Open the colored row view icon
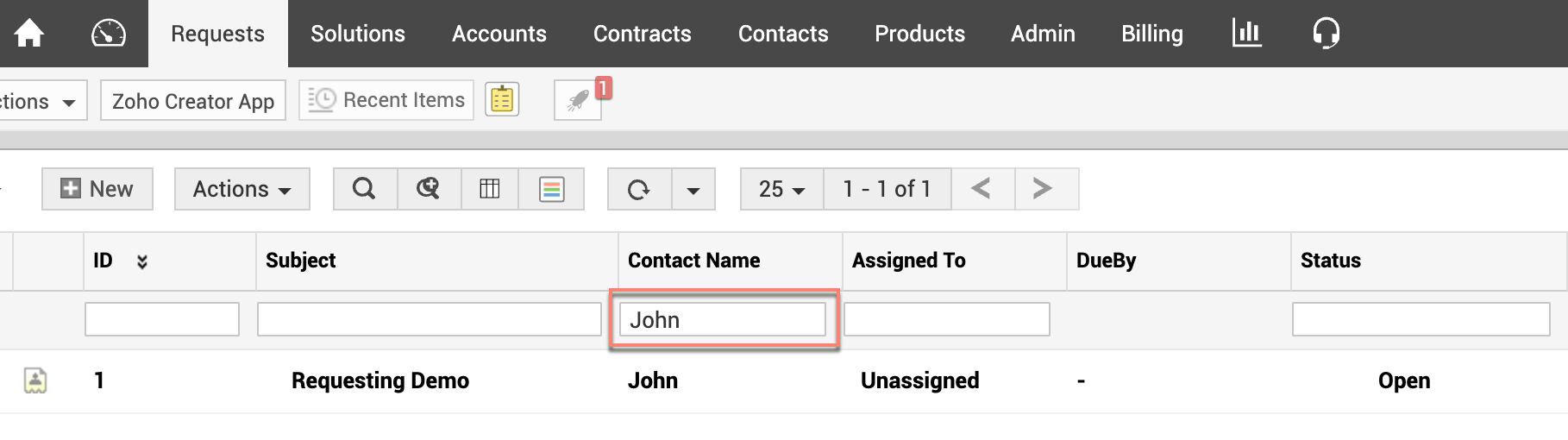This screenshot has height=440, width=1568. [551, 189]
